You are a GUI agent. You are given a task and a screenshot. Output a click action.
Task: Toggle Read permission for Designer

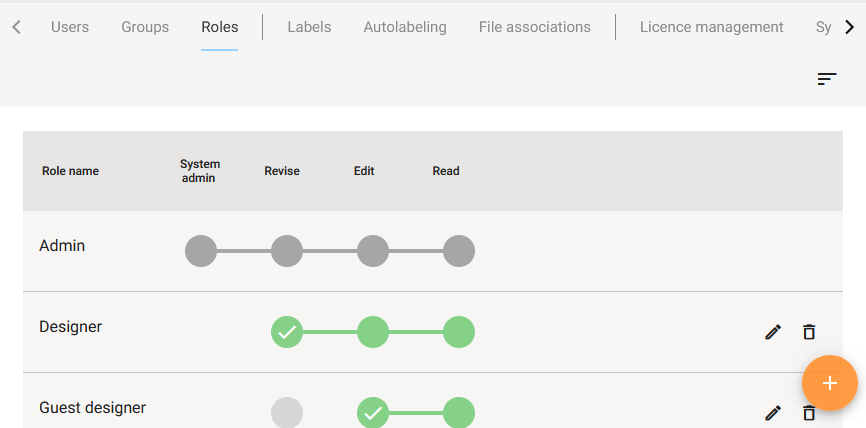(x=459, y=331)
